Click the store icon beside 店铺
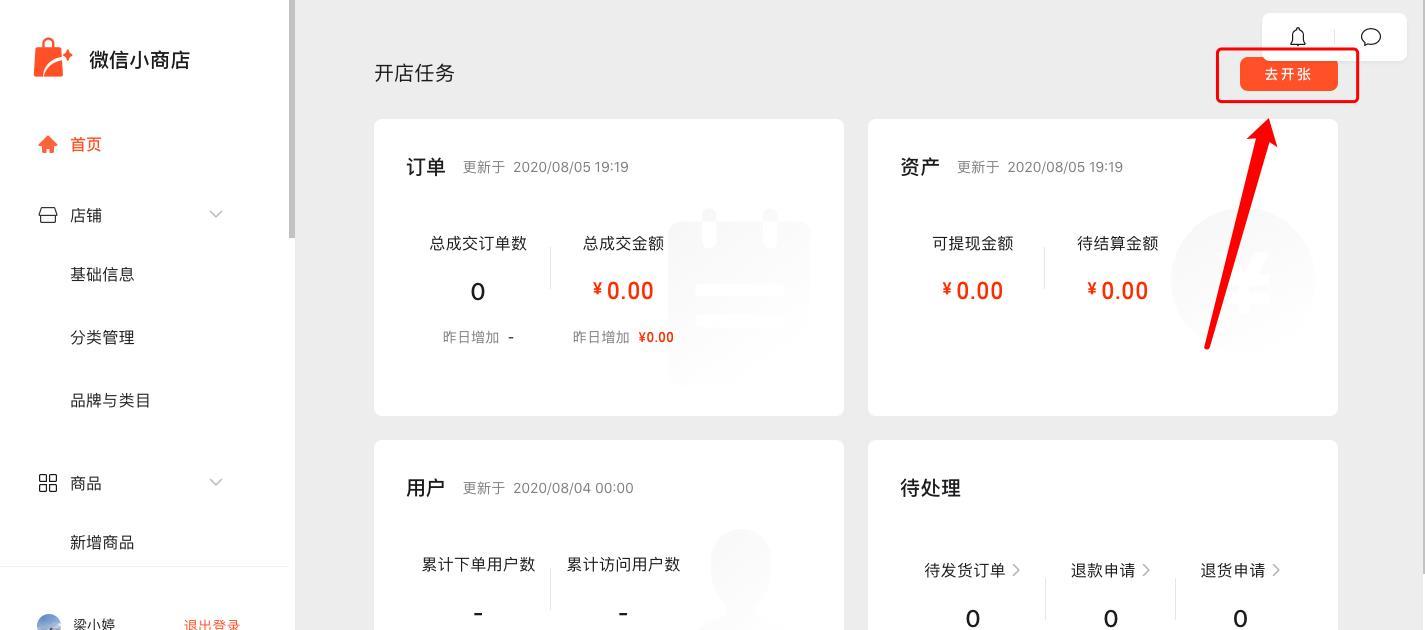 [x=48, y=215]
